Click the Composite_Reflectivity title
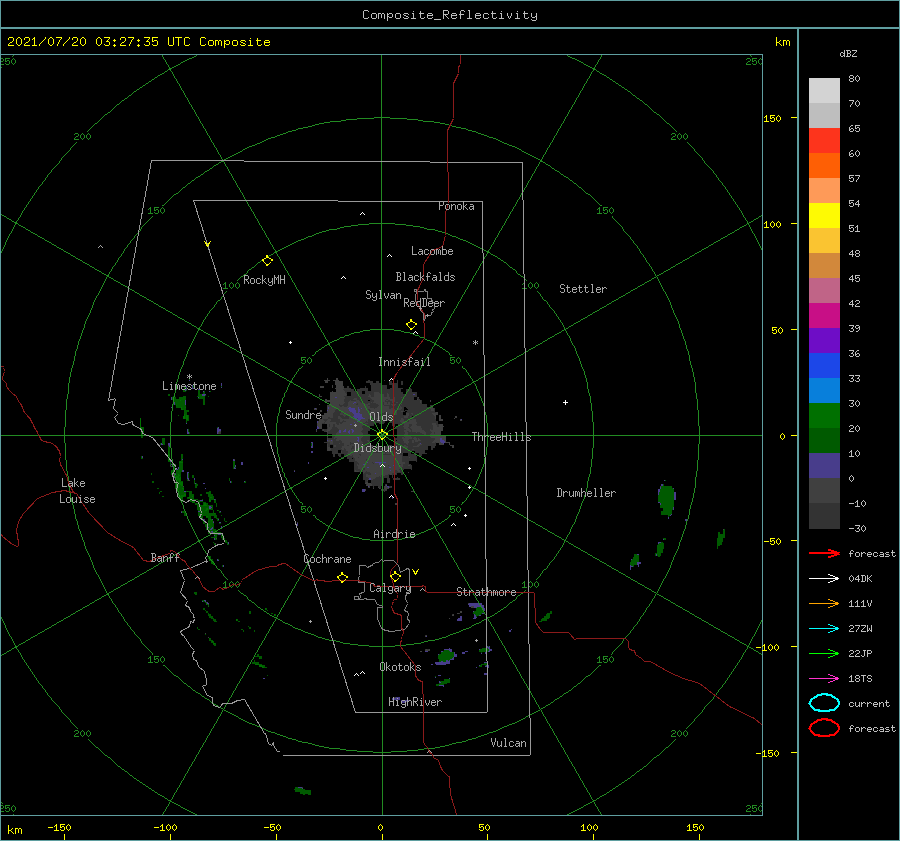Image resolution: width=900 pixels, height=841 pixels. pos(449,15)
